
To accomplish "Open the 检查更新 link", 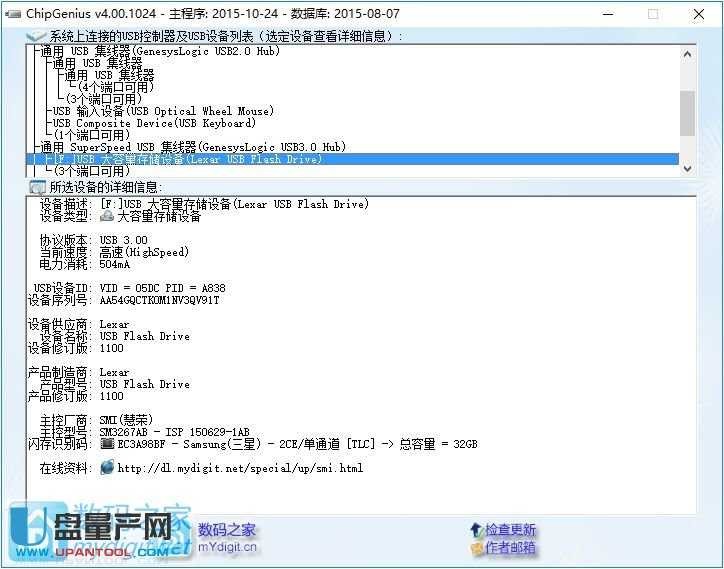I will [510, 530].
